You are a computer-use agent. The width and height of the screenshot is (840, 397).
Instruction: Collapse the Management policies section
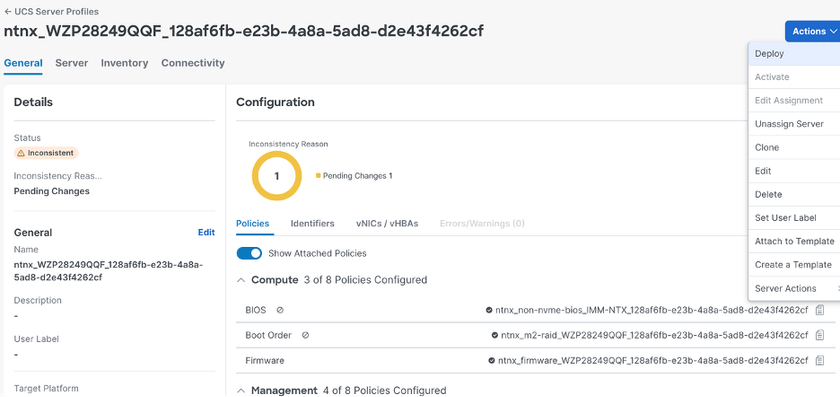click(242, 391)
